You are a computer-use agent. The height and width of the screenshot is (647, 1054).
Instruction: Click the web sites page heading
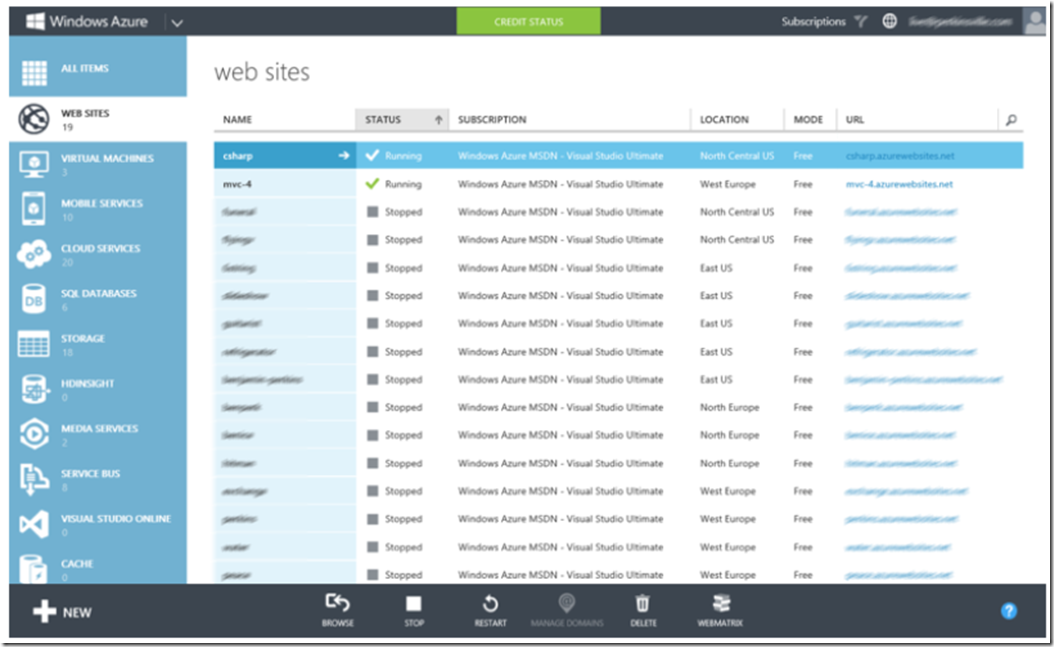(261, 72)
